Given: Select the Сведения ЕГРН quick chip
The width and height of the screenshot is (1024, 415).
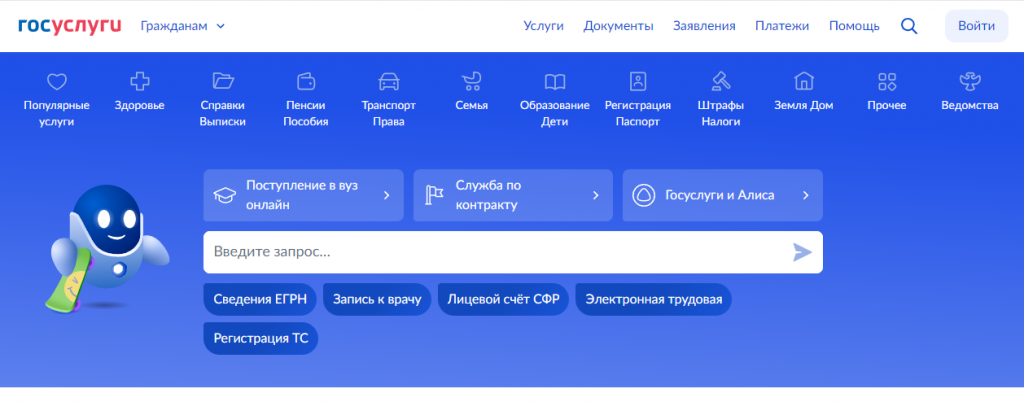Looking at the screenshot, I should pos(260,300).
